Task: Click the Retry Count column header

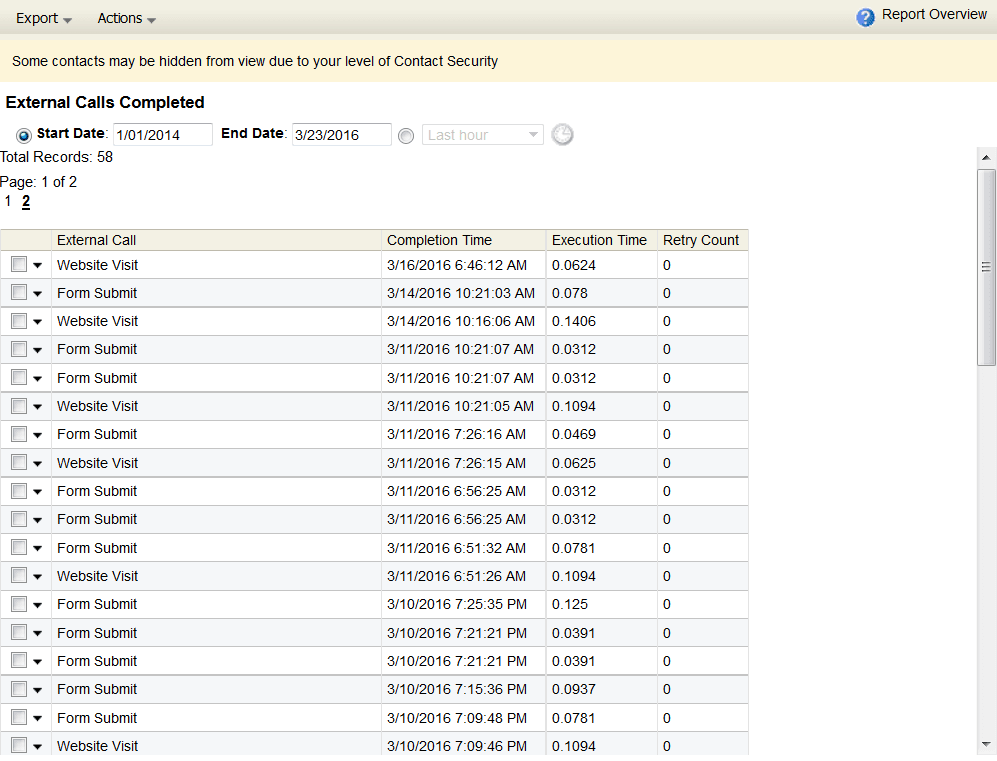Action: click(702, 240)
